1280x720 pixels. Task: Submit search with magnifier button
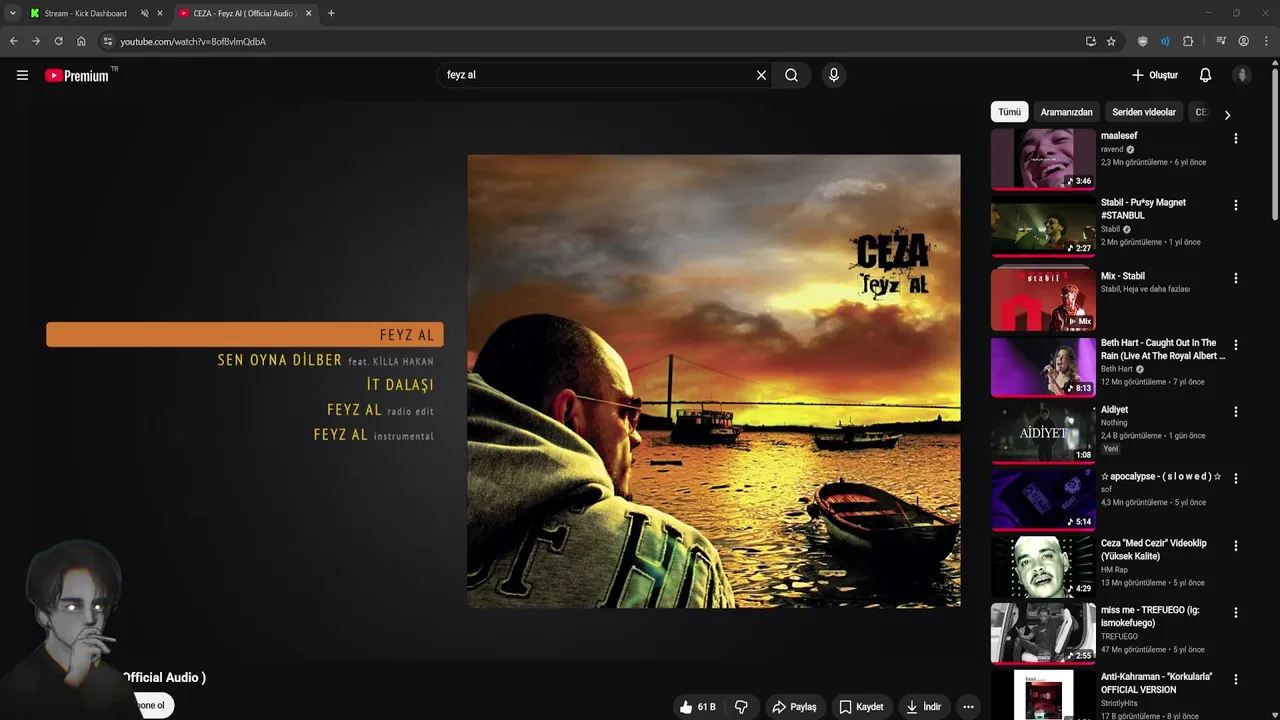791,75
